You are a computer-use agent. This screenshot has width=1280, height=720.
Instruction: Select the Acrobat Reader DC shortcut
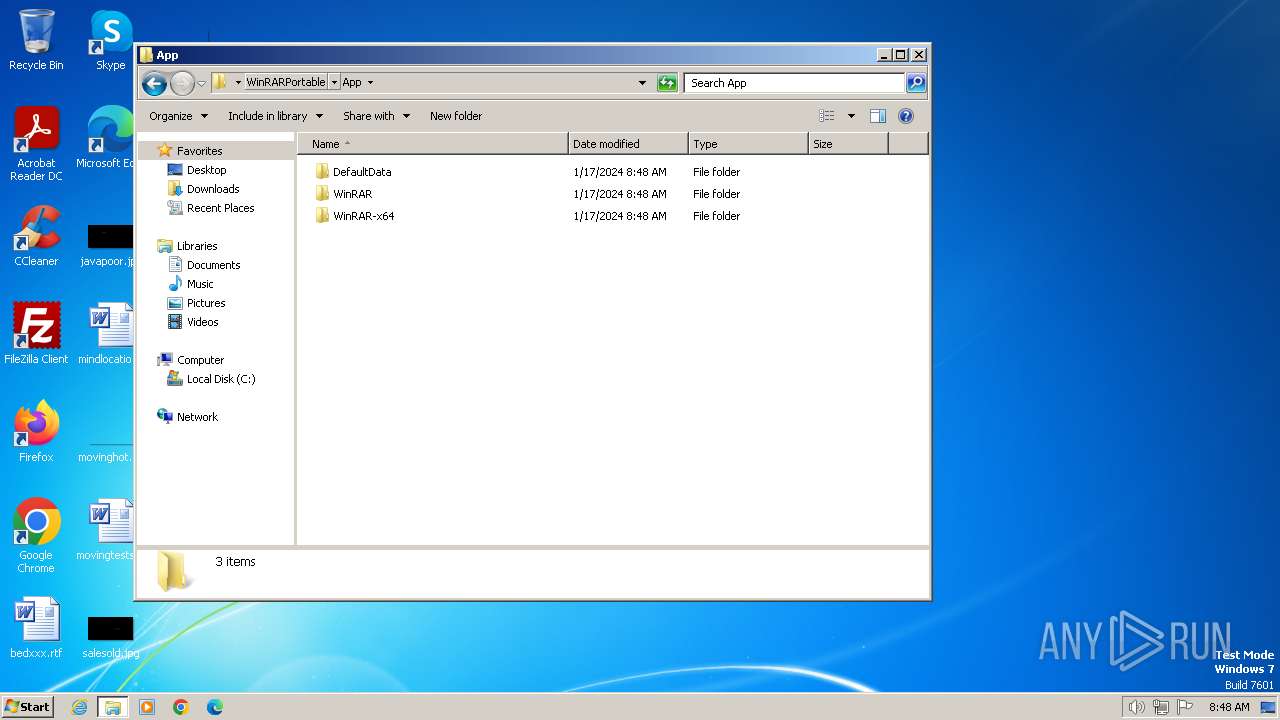(x=36, y=145)
